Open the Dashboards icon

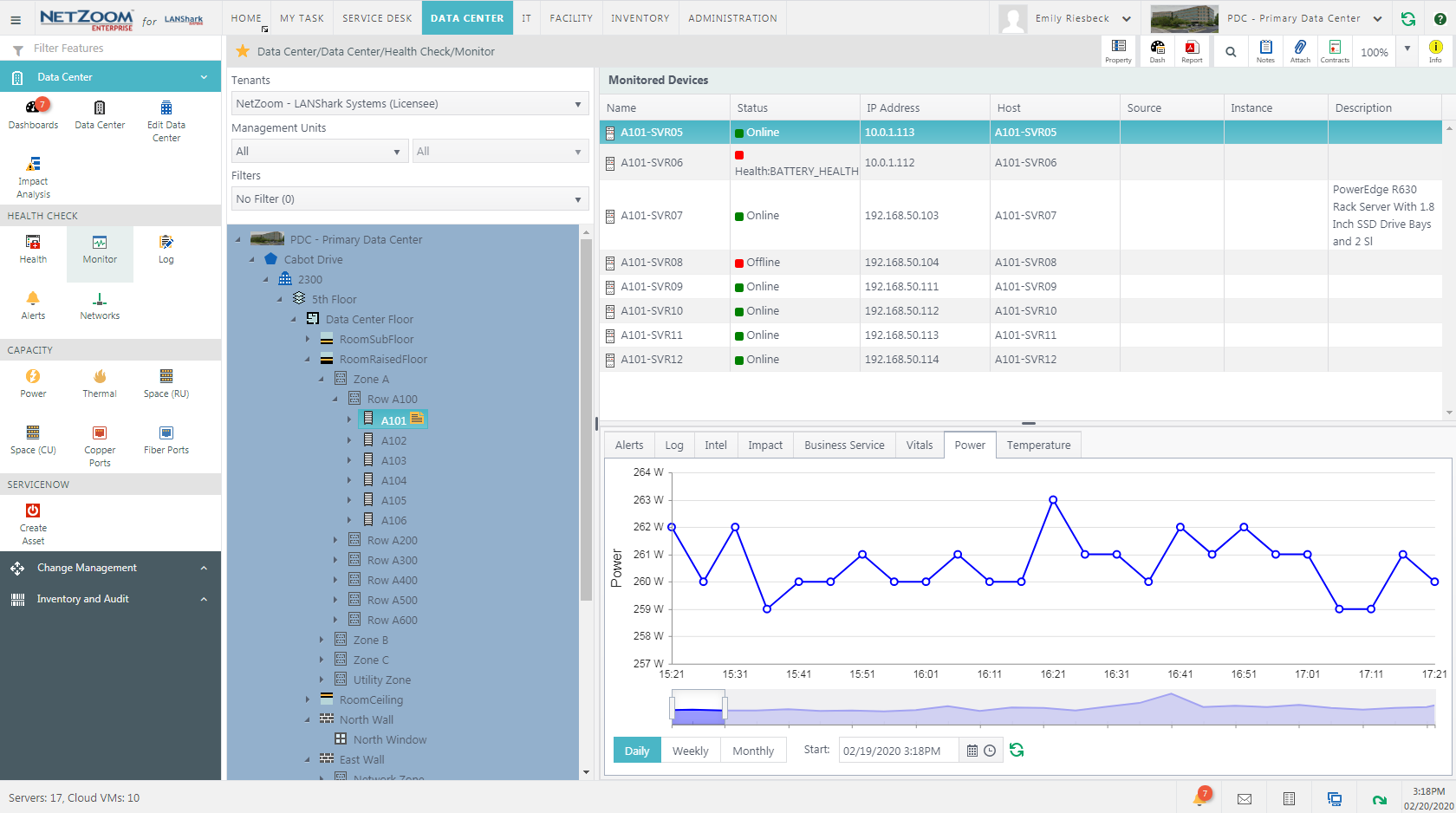point(33,114)
